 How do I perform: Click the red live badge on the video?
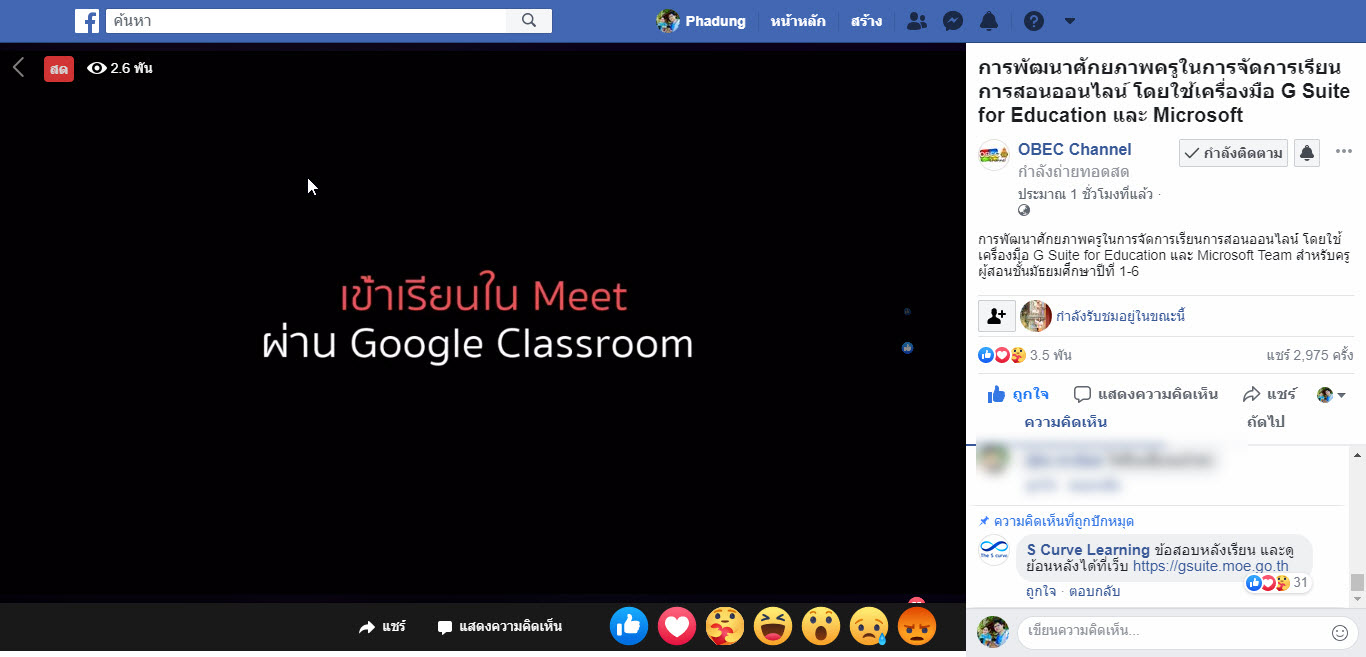pyautogui.click(x=59, y=68)
